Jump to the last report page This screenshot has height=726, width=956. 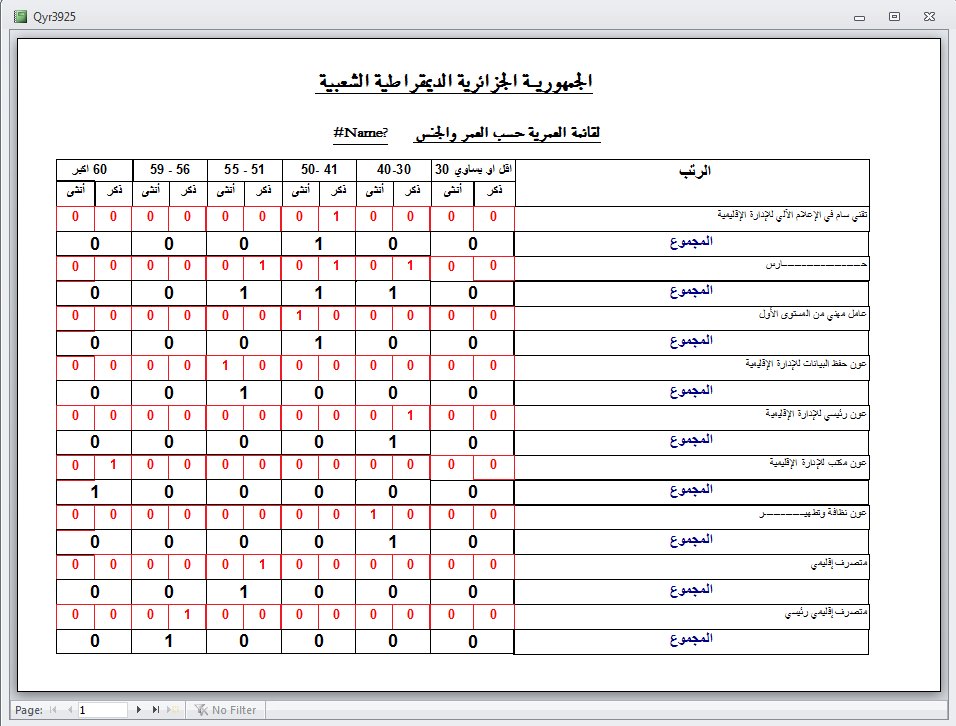[x=155, y=710]
